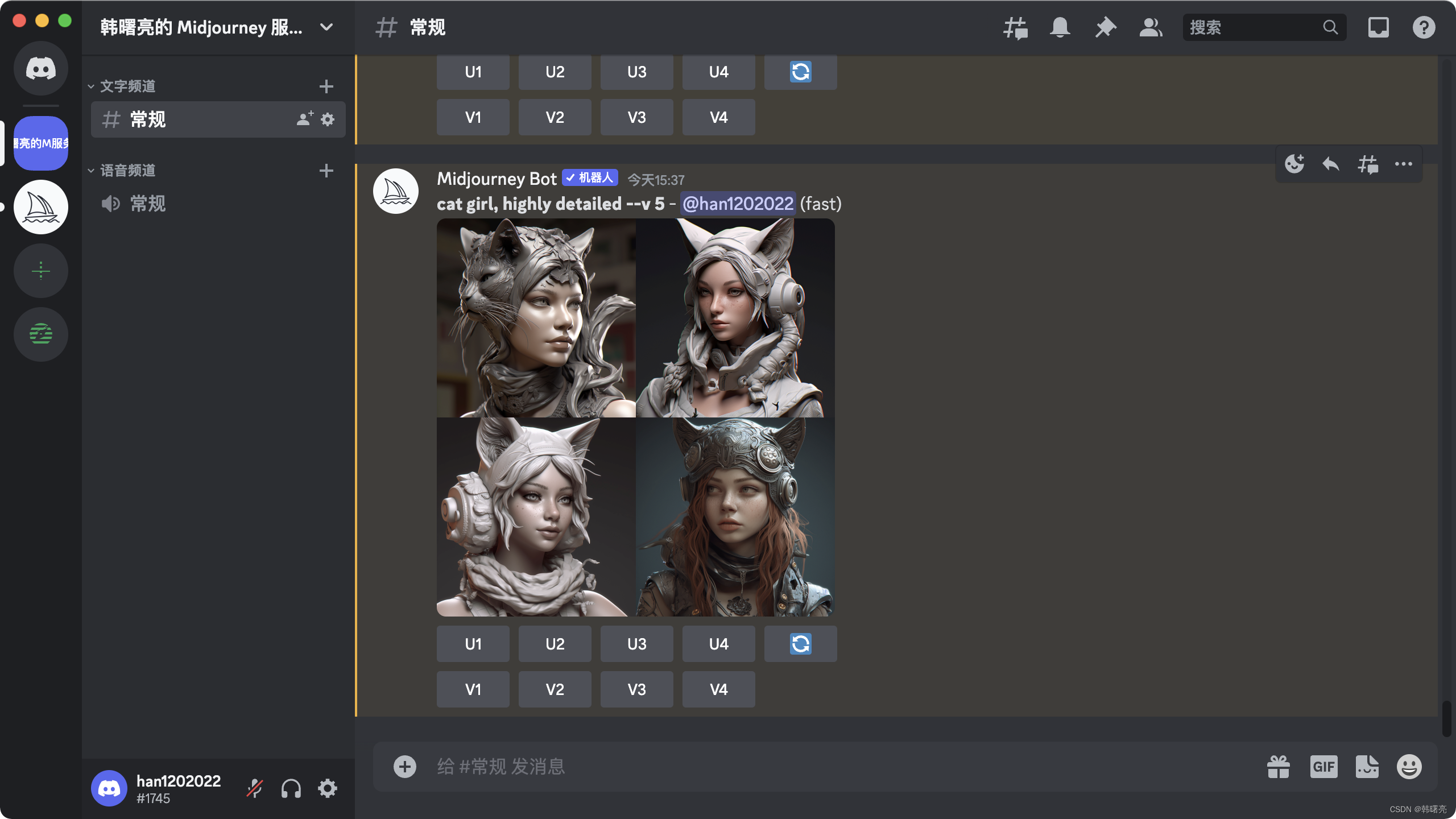Reply to the Midjourney Bot message
The image size is (1456, 819).
pyautogui.click(x=1331, y=164)
